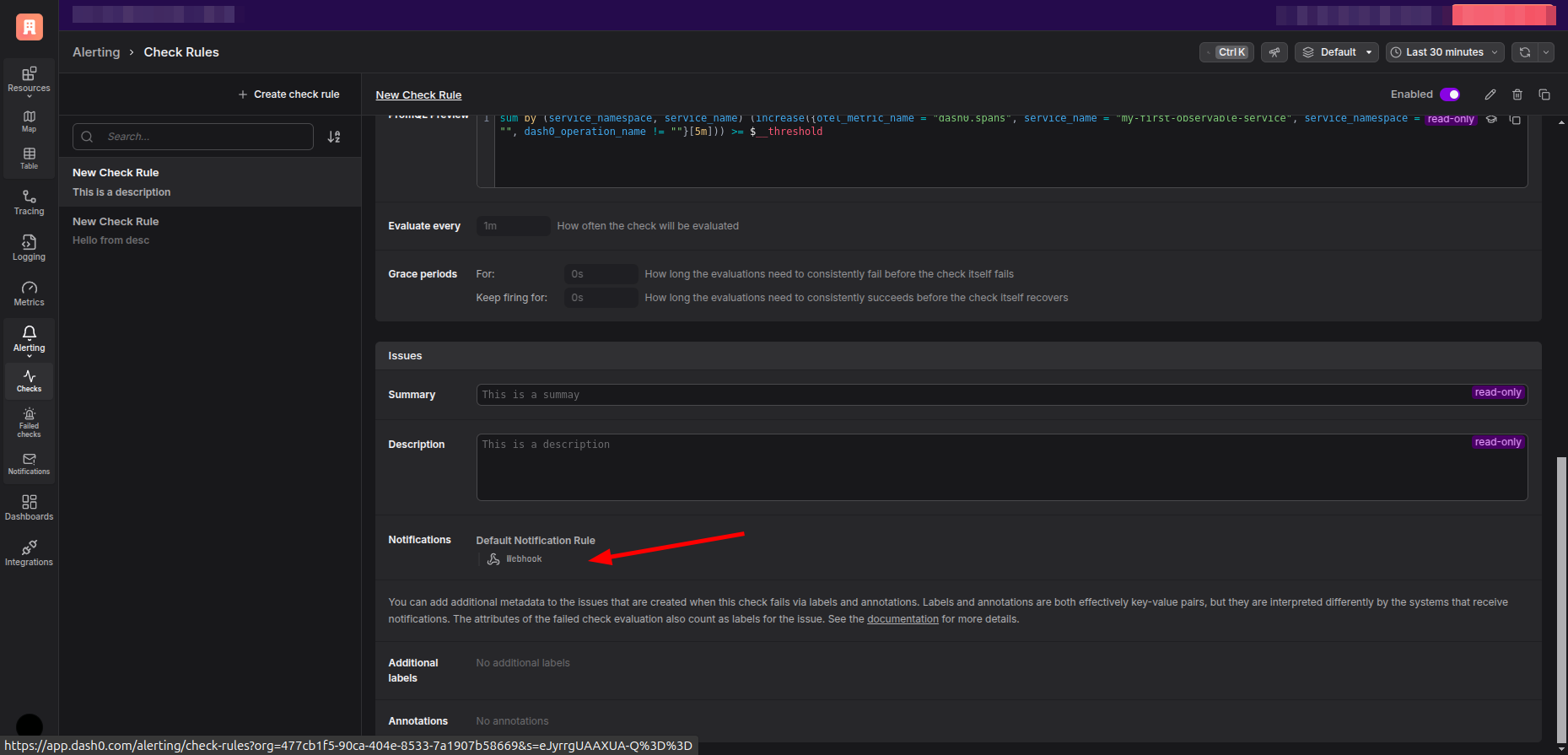Click 'Default Notification Rule' text
The height and width of the screenshot is (755, 1568).
[x=536, y=541]
